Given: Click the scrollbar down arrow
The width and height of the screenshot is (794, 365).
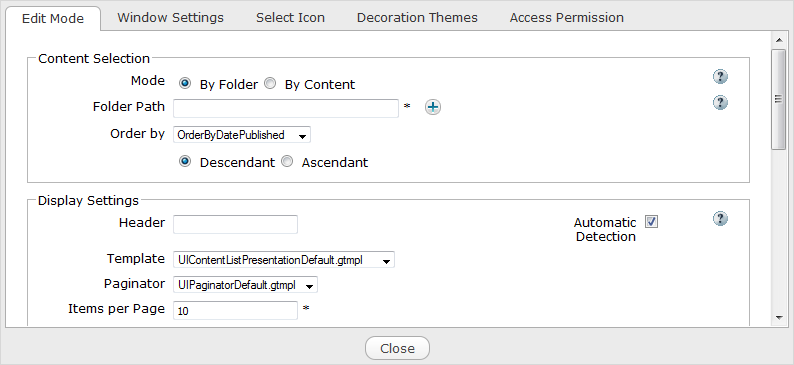Looking at the screenshot, I should point(778,317).
